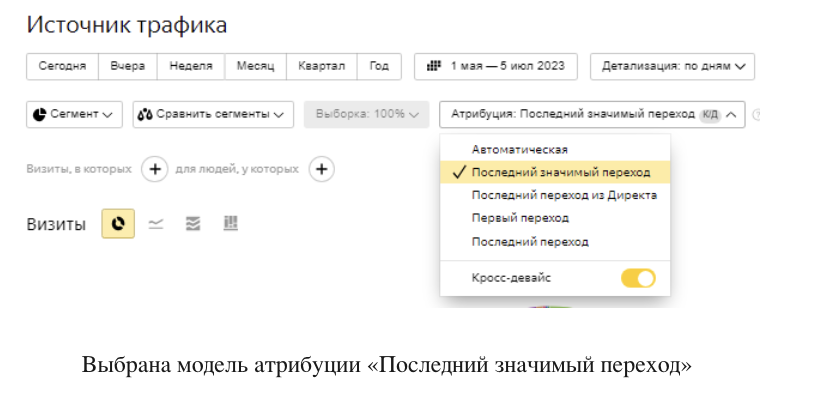Switch to the stacked area chart icon
This screenshot has height=394, width=814.
click(x=193, y=224)
